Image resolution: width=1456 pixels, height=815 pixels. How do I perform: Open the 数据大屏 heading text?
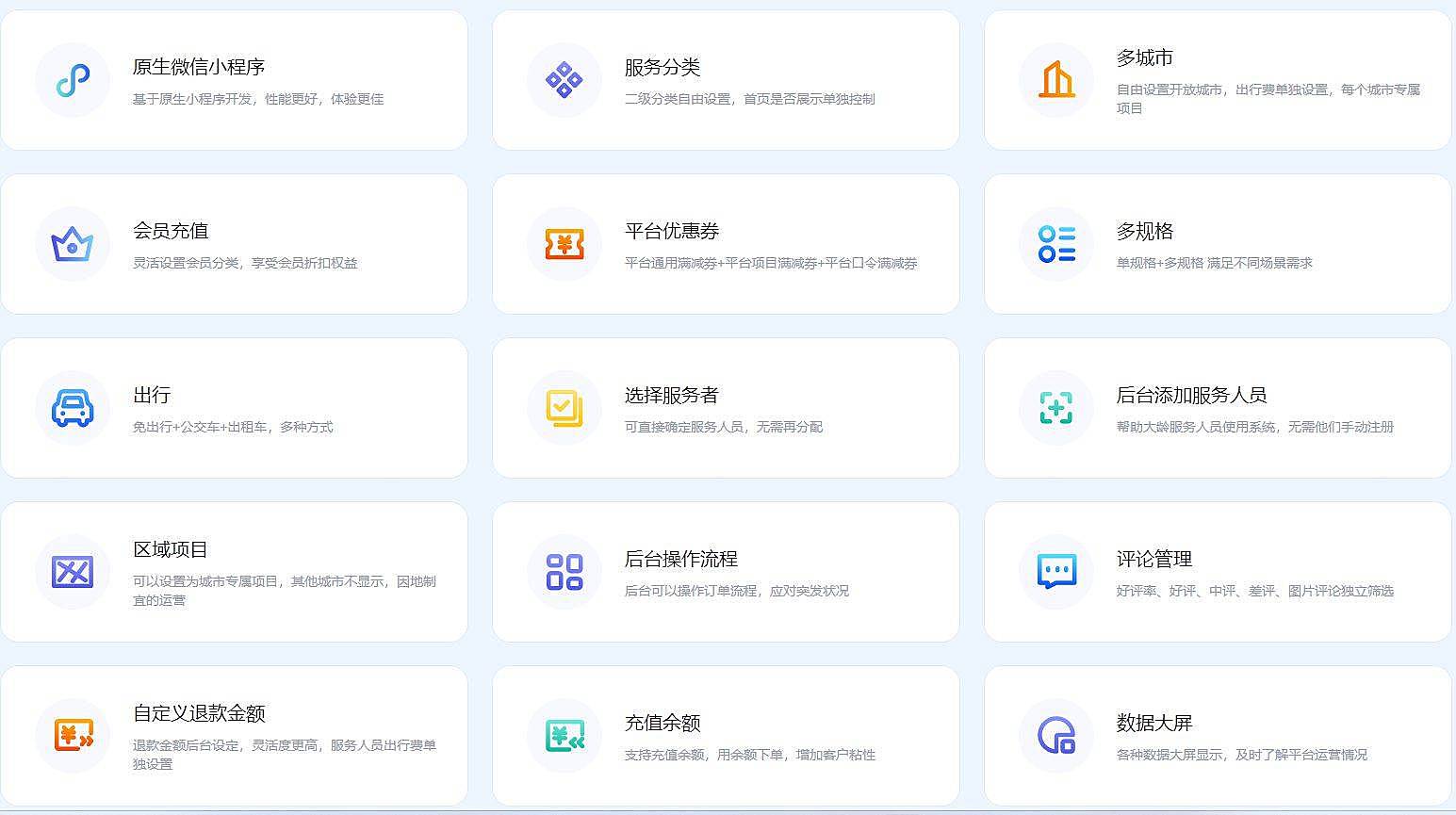click(x=1153, y=723)
